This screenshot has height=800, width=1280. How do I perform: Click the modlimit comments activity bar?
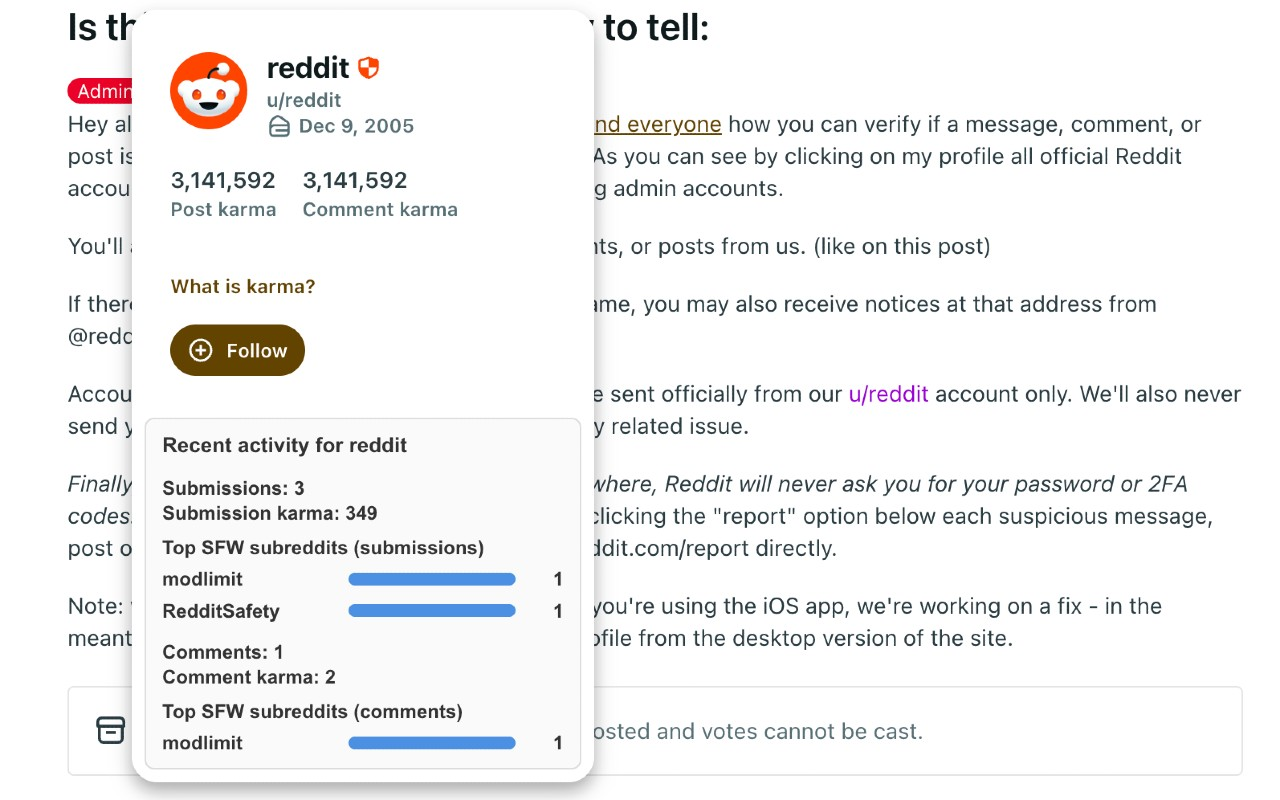tap(431, 743)
